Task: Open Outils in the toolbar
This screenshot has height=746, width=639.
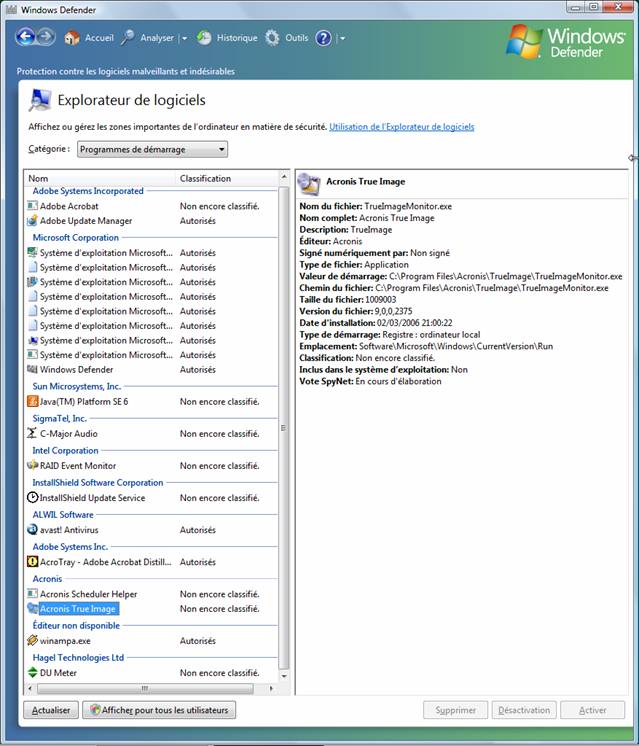Action: click(x=296, y=38)
